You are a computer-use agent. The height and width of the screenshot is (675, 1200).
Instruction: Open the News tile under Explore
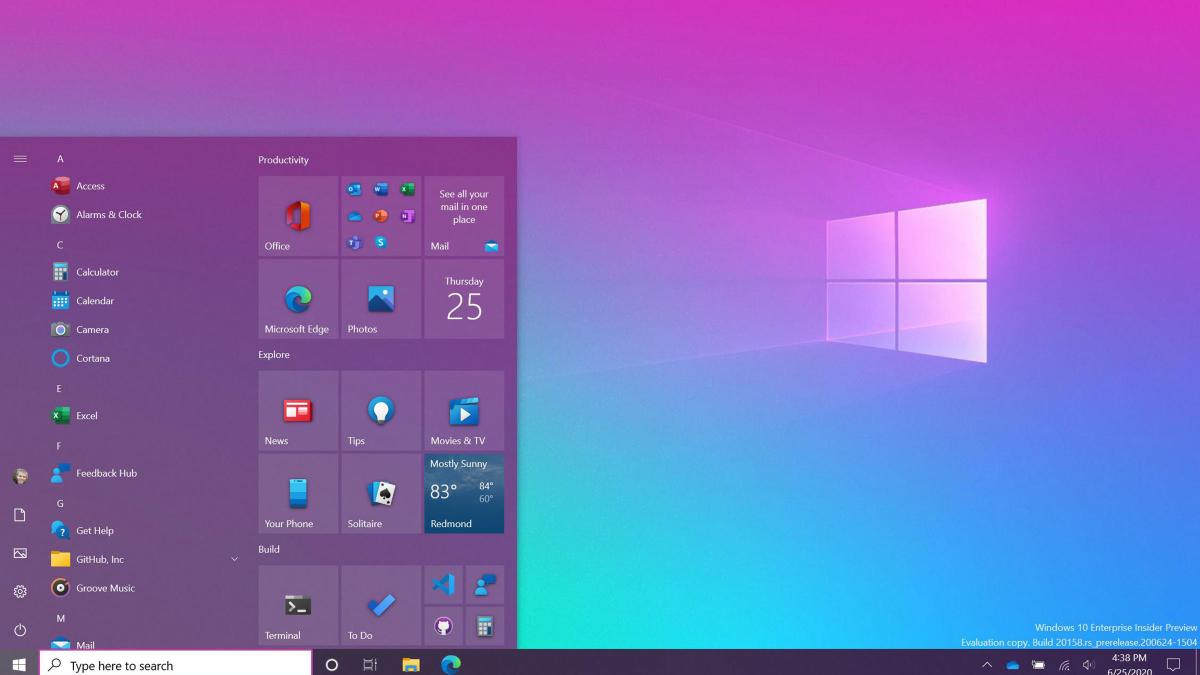pyautogui.click(x=297, y=410)
